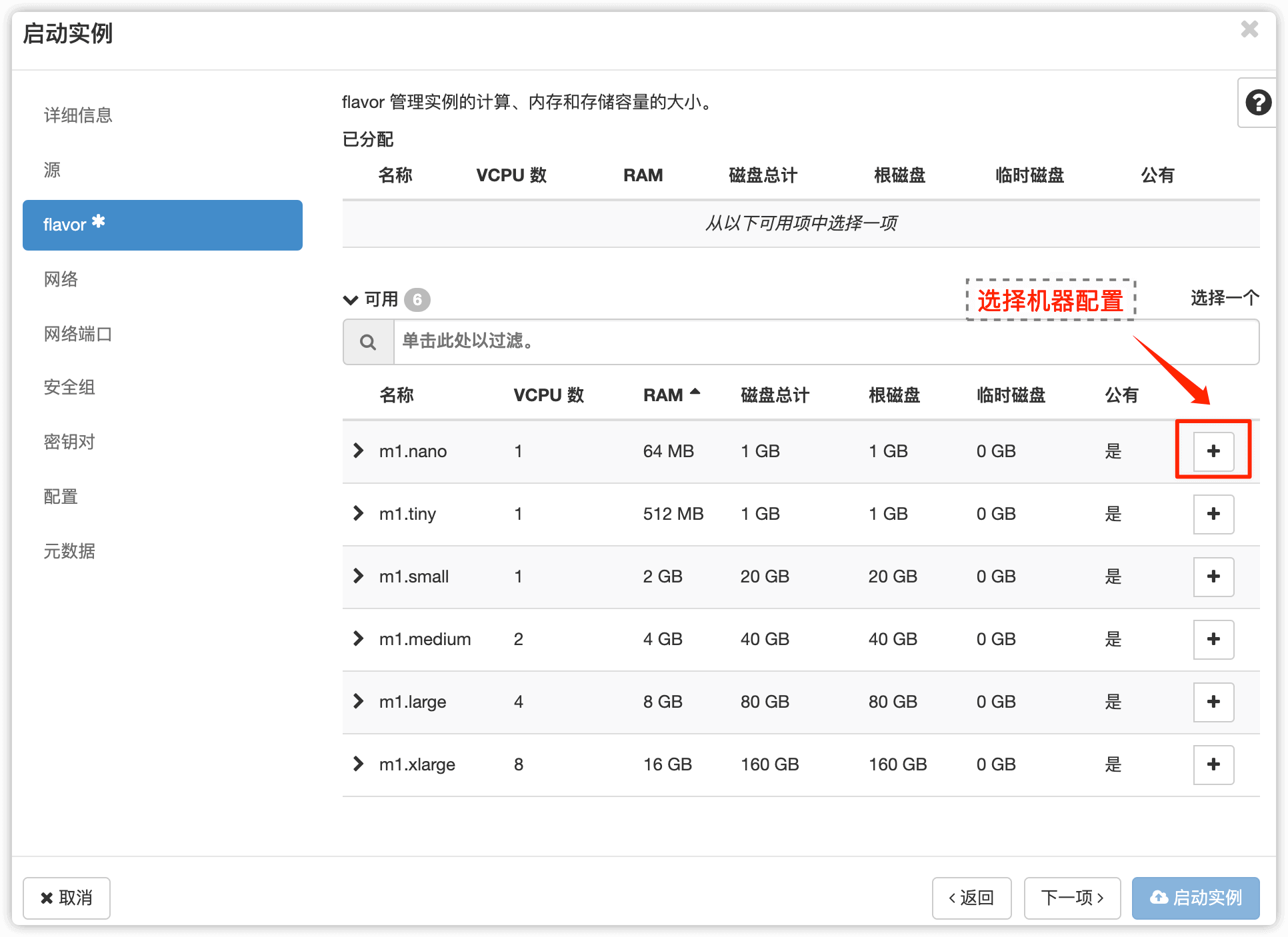Go to the 安全组 step
Image resolution: width=1288 pixels, height=937 pixels.
69,387
